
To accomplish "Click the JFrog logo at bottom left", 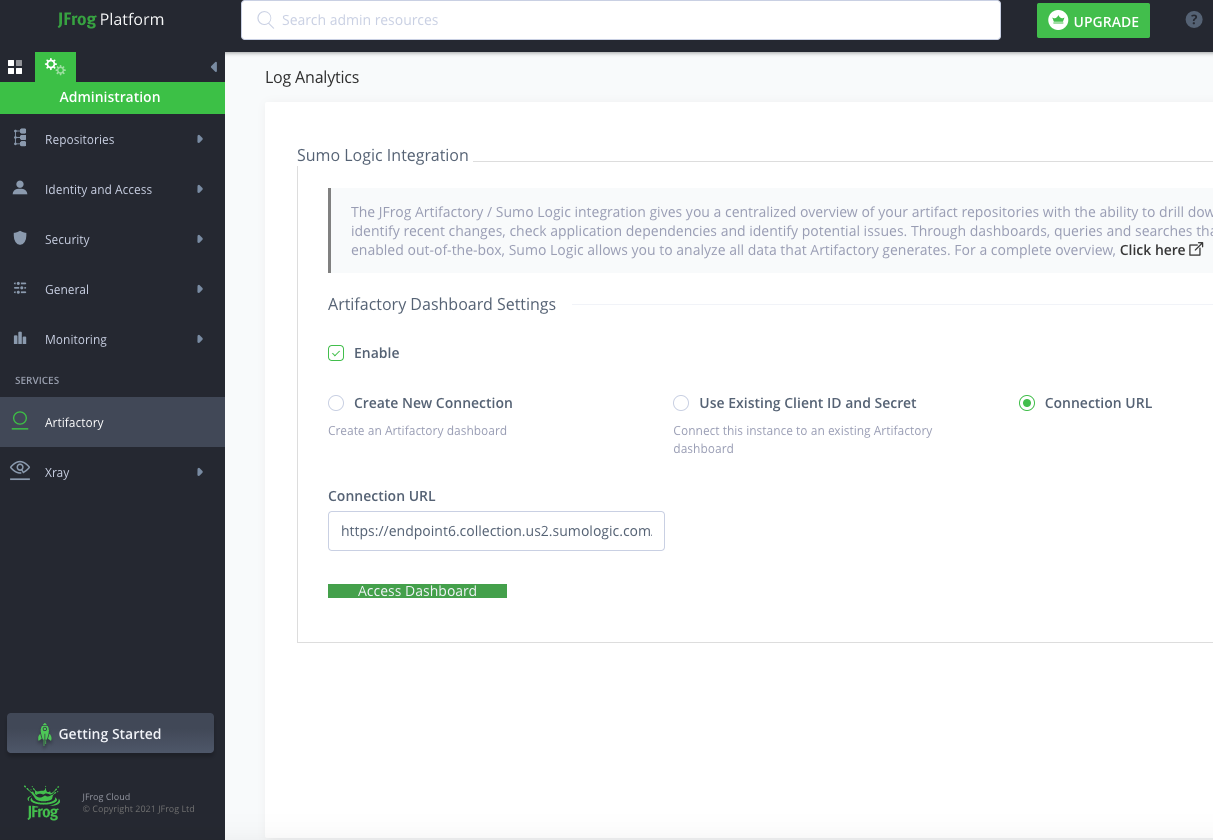I will tap(42, 803).
